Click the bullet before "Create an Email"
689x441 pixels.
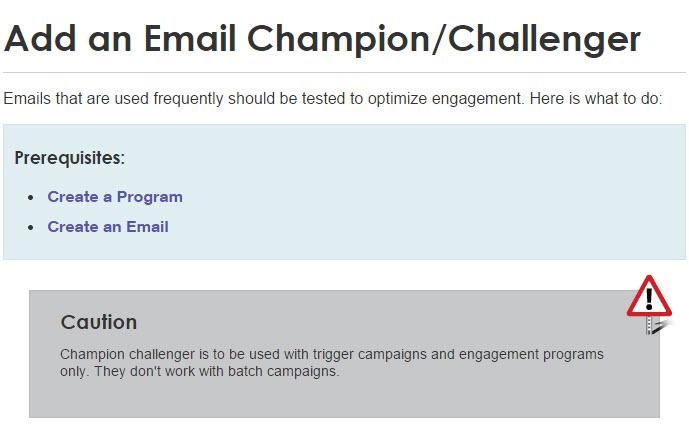pyautogui.click(x=30, y=228)
